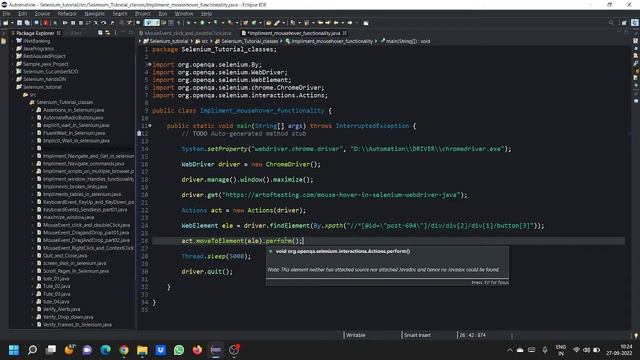
Task: Click Collapse All in Package Explorer
Action: 100,33
